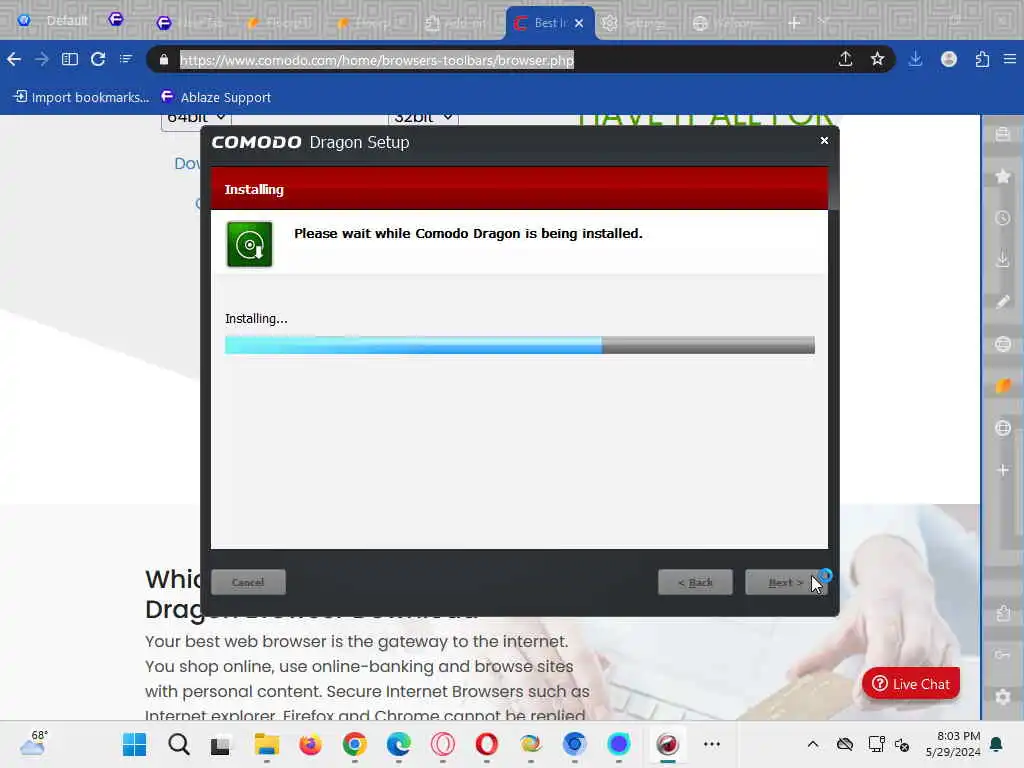The height and width of the screenshot is (768, 1024).
Task: Switch to the Add-ons tab
Action: pyautogui.click(x=457, y=23)
